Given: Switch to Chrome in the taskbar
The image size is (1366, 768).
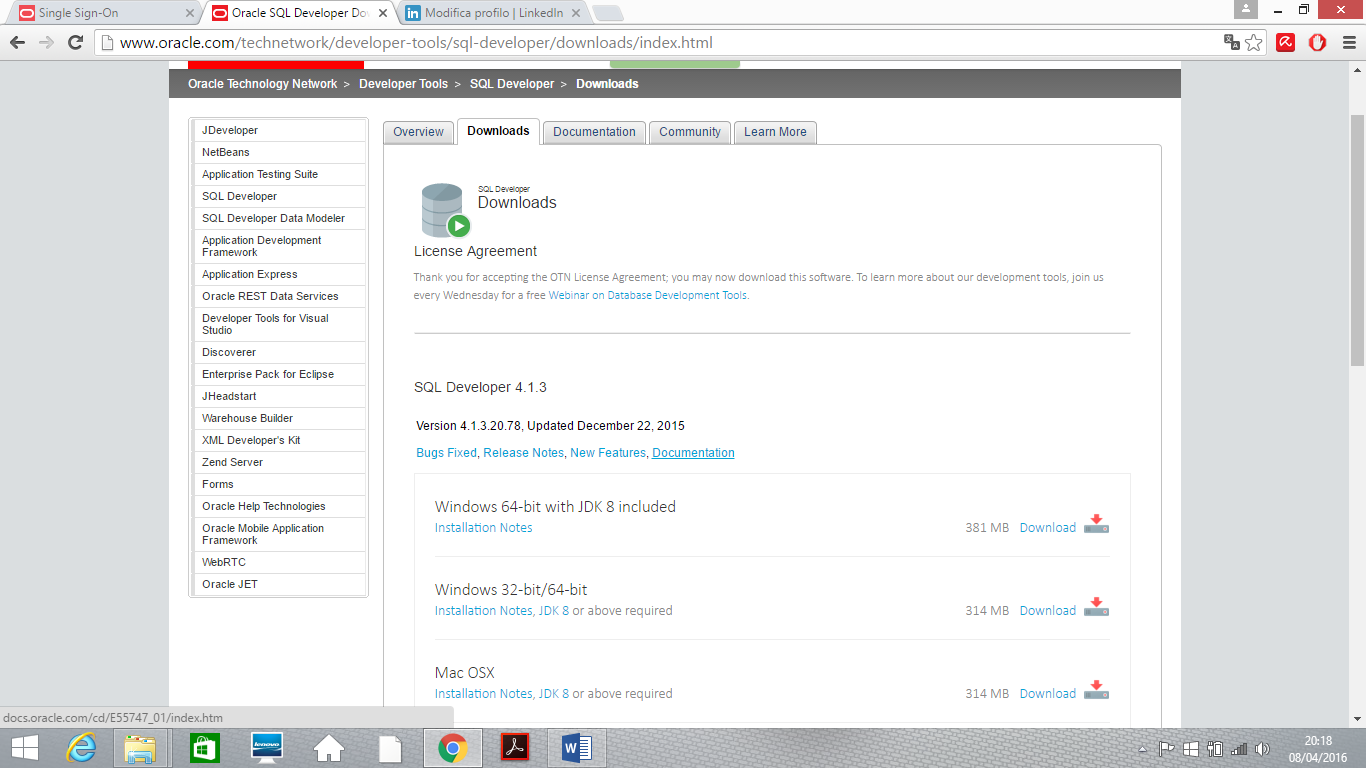Looking at the screenshot, I should [453, 748].
